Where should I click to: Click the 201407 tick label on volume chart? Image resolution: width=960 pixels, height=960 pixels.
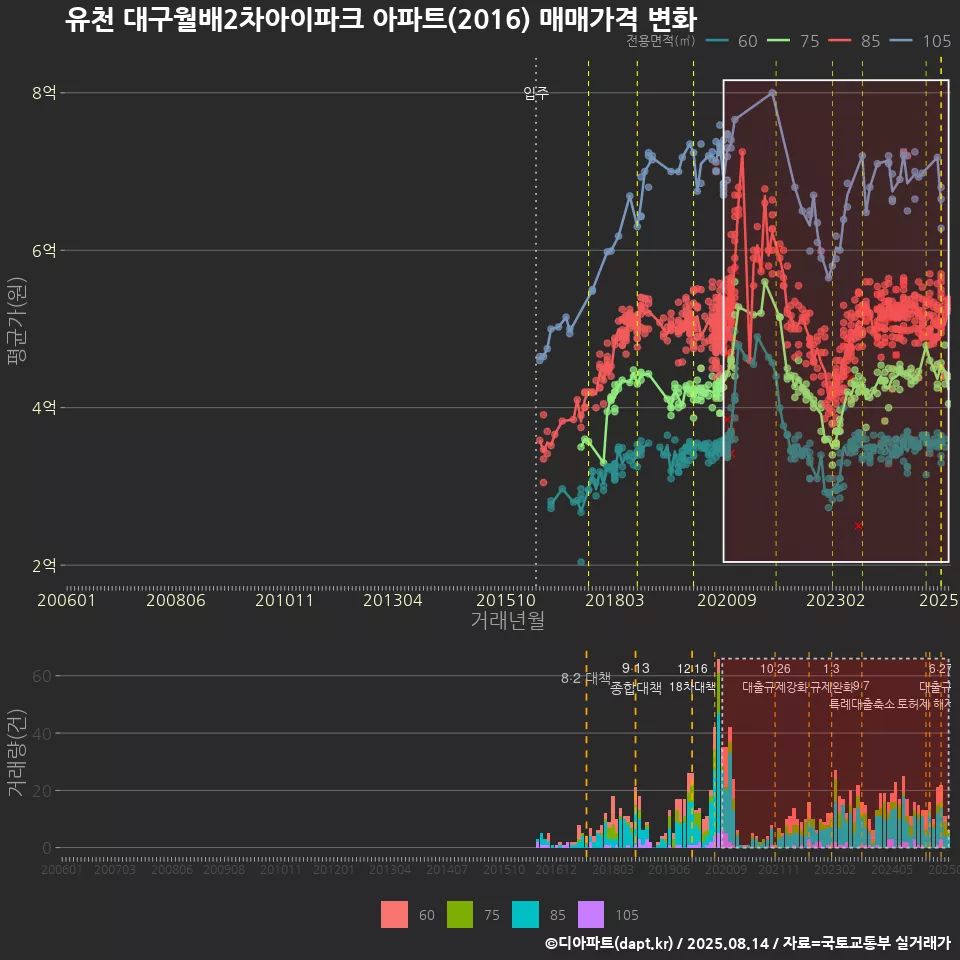(446, 869)
